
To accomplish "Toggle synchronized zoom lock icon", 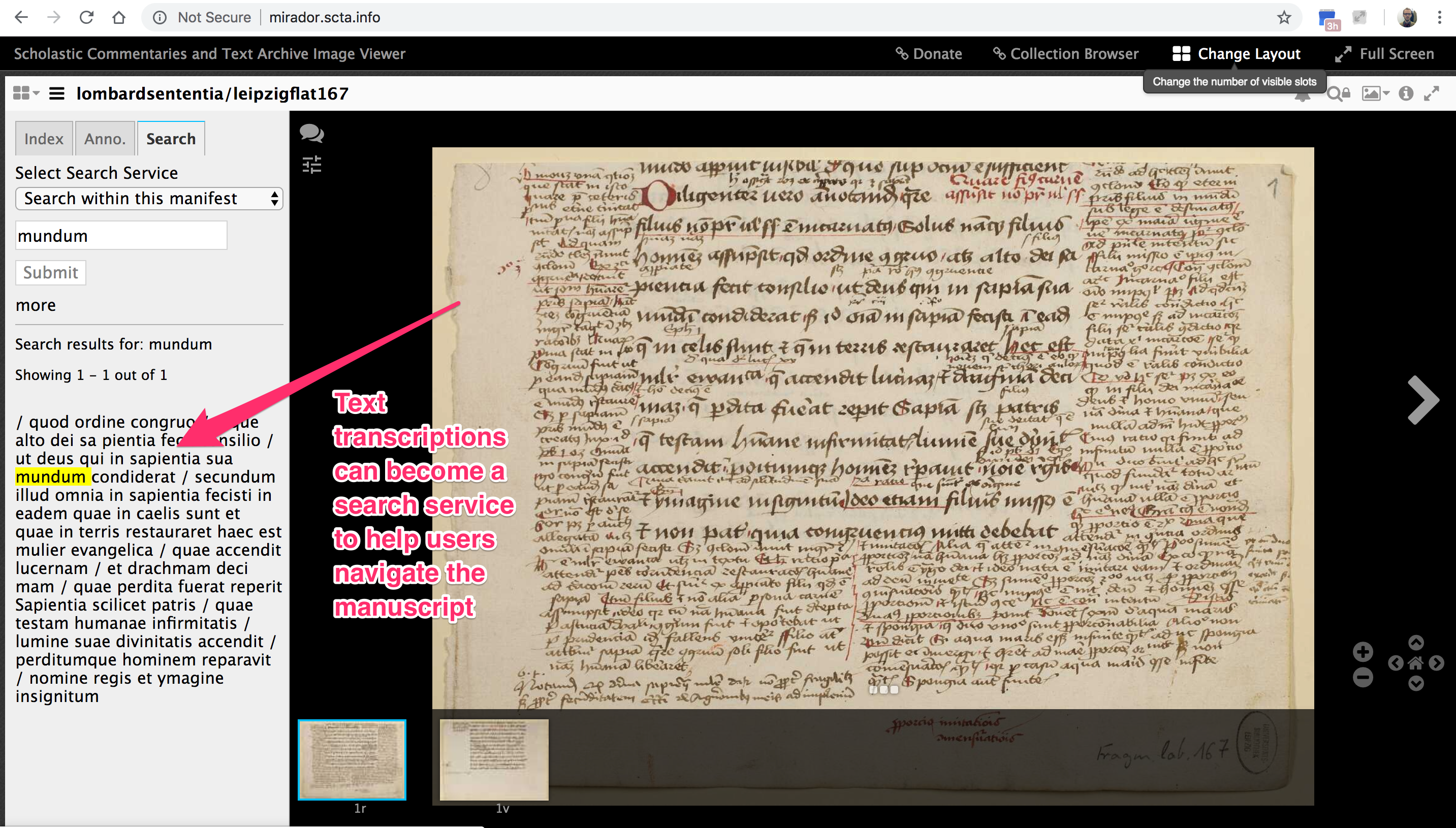I will [1338, 94].
